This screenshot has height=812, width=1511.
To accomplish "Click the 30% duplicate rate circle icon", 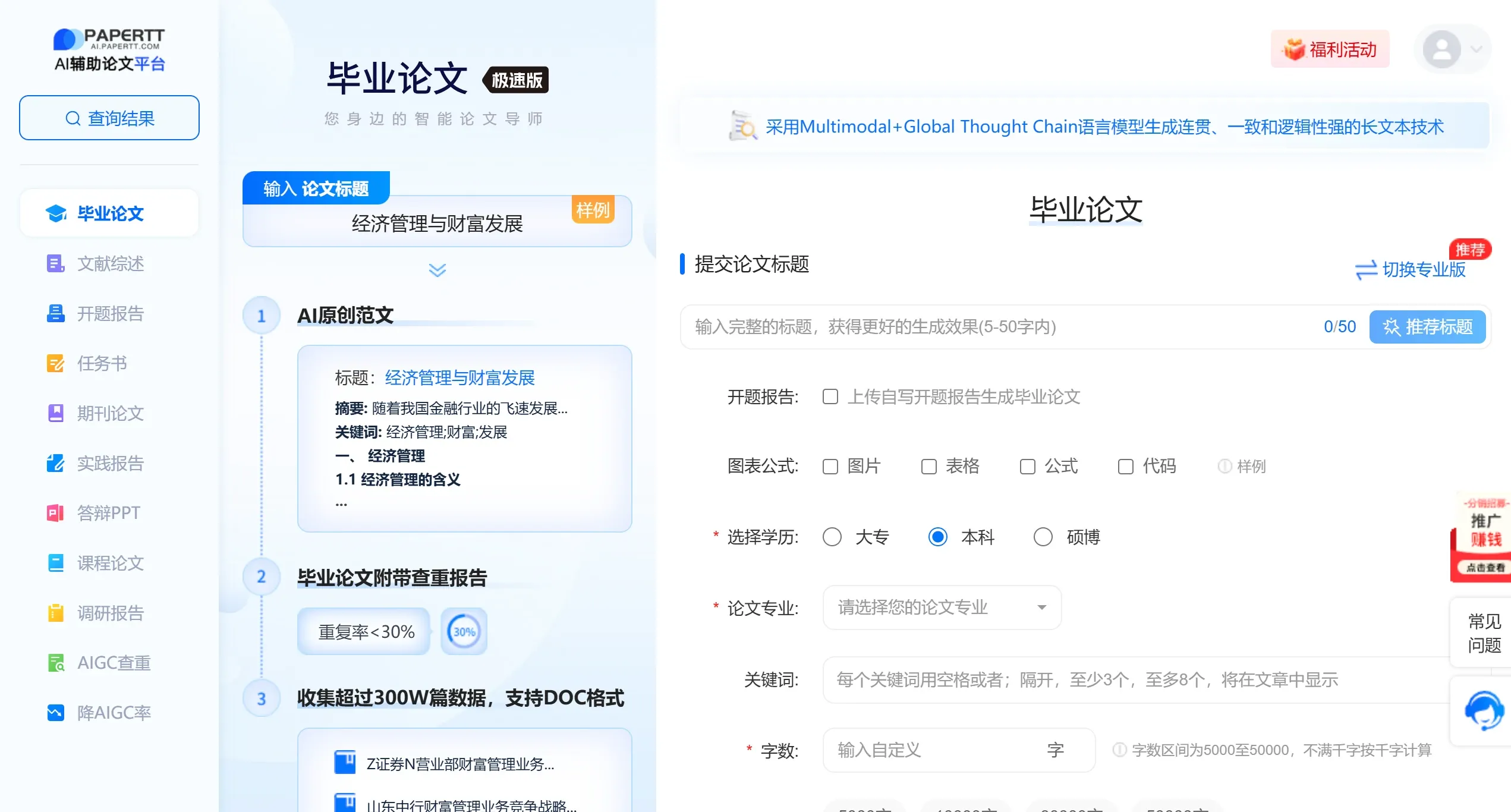I will tap(464, 631).
